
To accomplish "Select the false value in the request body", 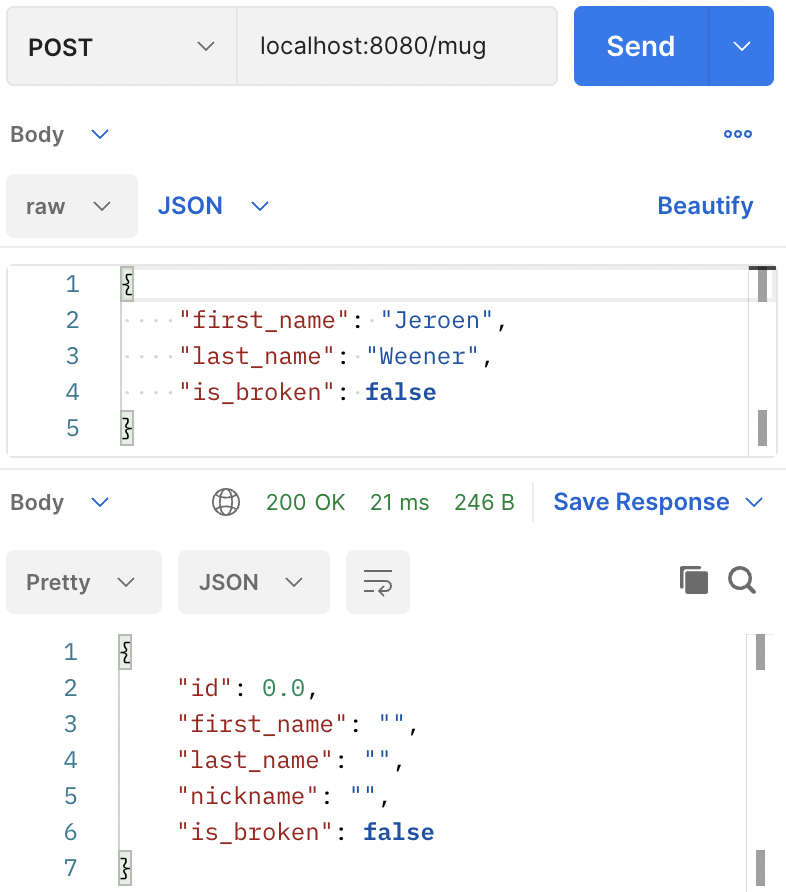I will tap(400, 393).
